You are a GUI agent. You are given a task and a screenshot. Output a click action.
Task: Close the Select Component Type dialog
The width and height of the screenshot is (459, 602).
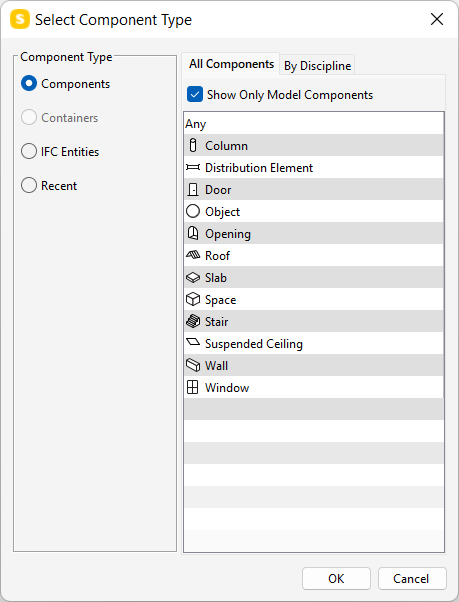tap(437, 19)
